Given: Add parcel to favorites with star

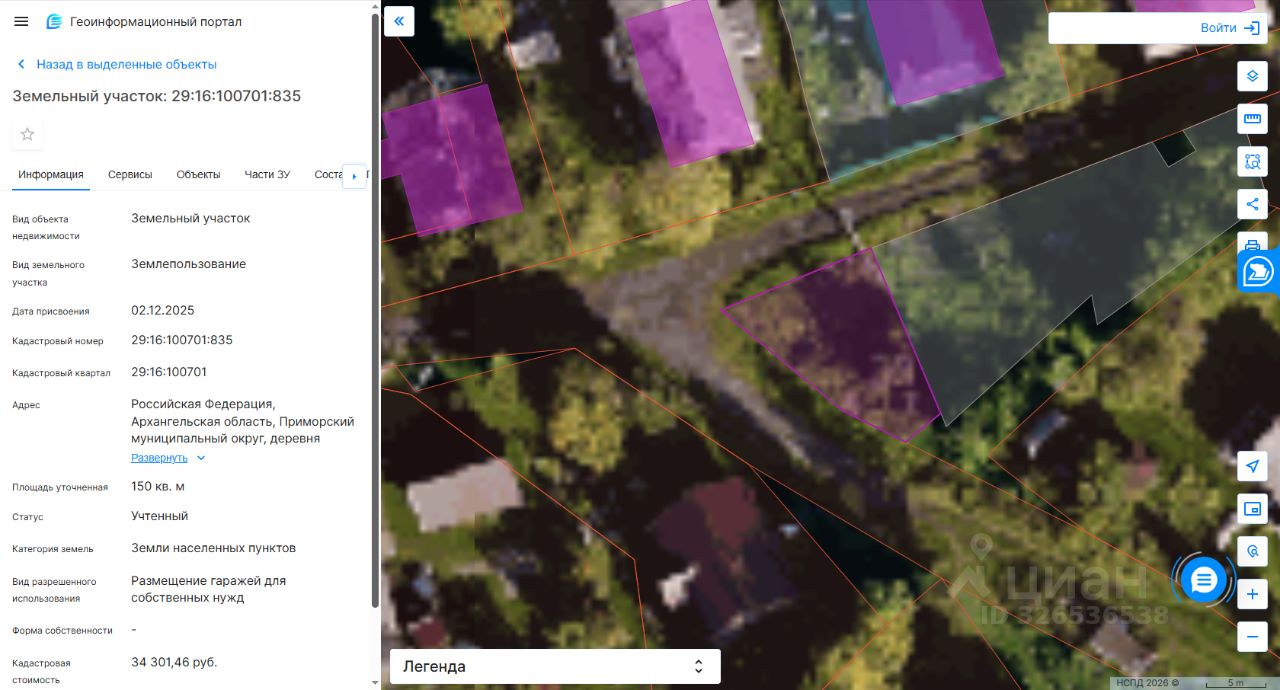Looking at the screenshot, I should click(x=27, y=134).
